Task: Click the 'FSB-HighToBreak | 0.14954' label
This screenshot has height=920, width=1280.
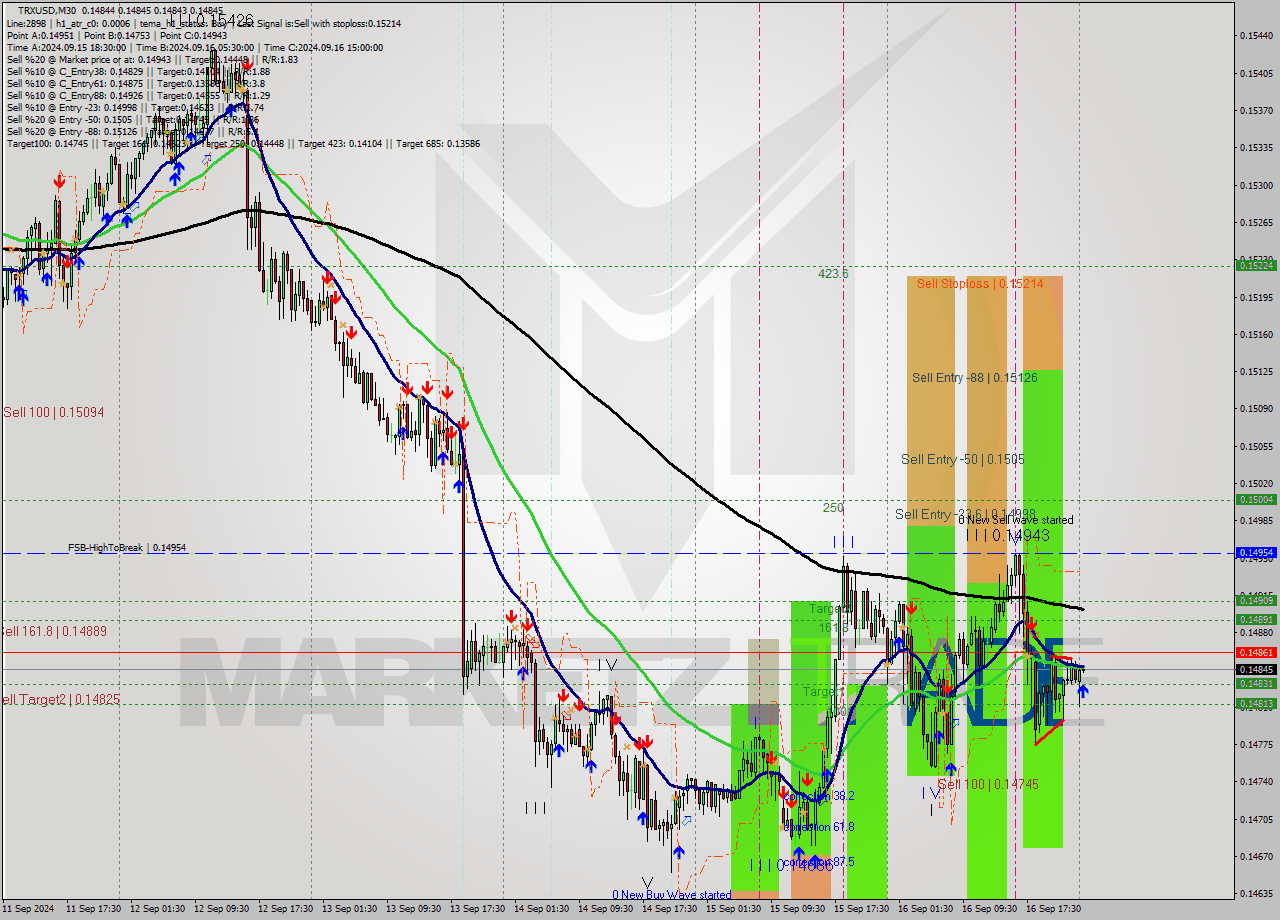Action: pyautogui.click(x=127, y=548)
